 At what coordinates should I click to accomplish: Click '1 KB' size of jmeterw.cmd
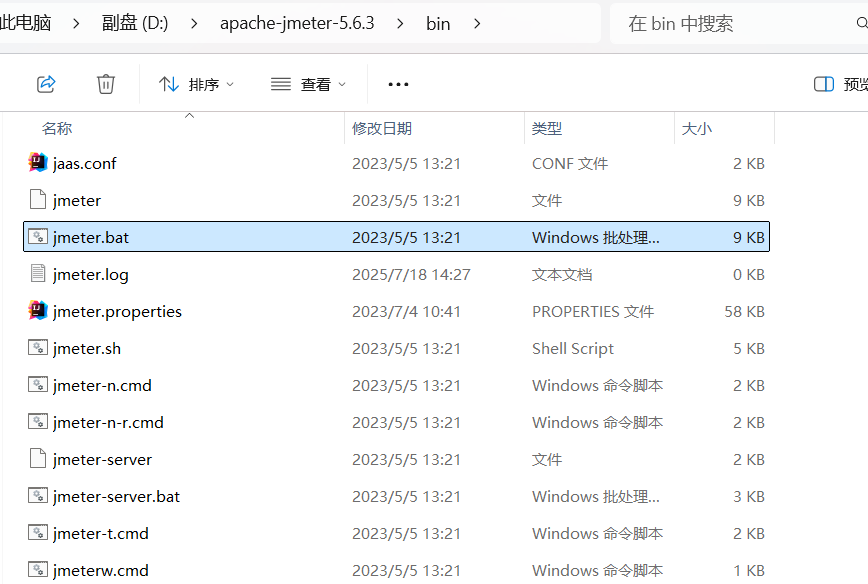749,571
